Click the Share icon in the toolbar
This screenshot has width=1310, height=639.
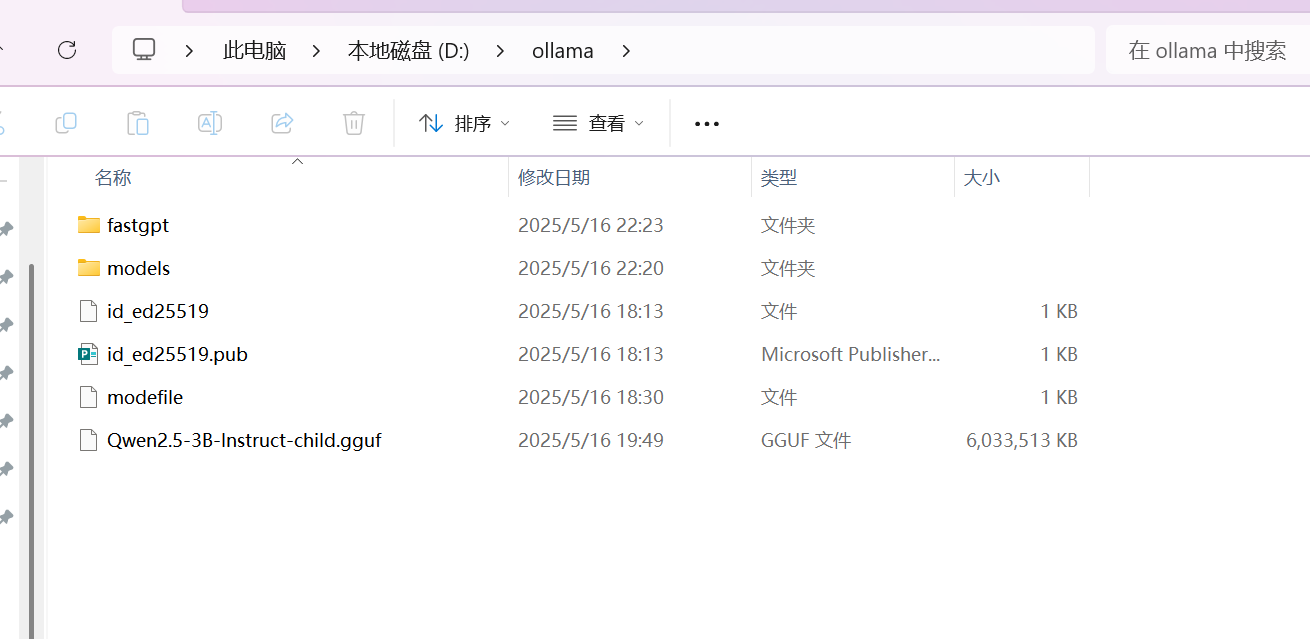[282, 123]
